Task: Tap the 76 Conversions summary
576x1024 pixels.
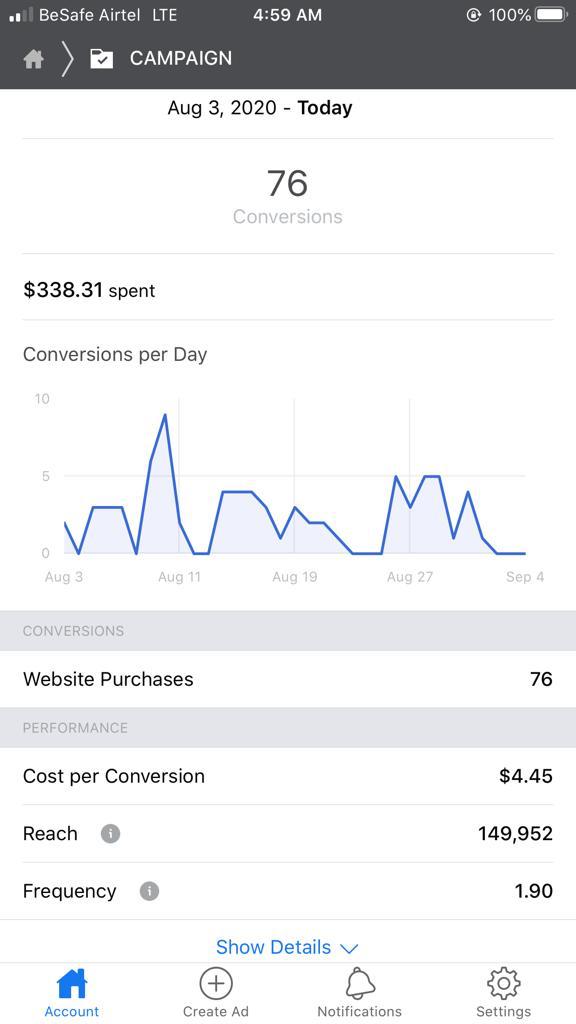Action: tap(288, 197)
